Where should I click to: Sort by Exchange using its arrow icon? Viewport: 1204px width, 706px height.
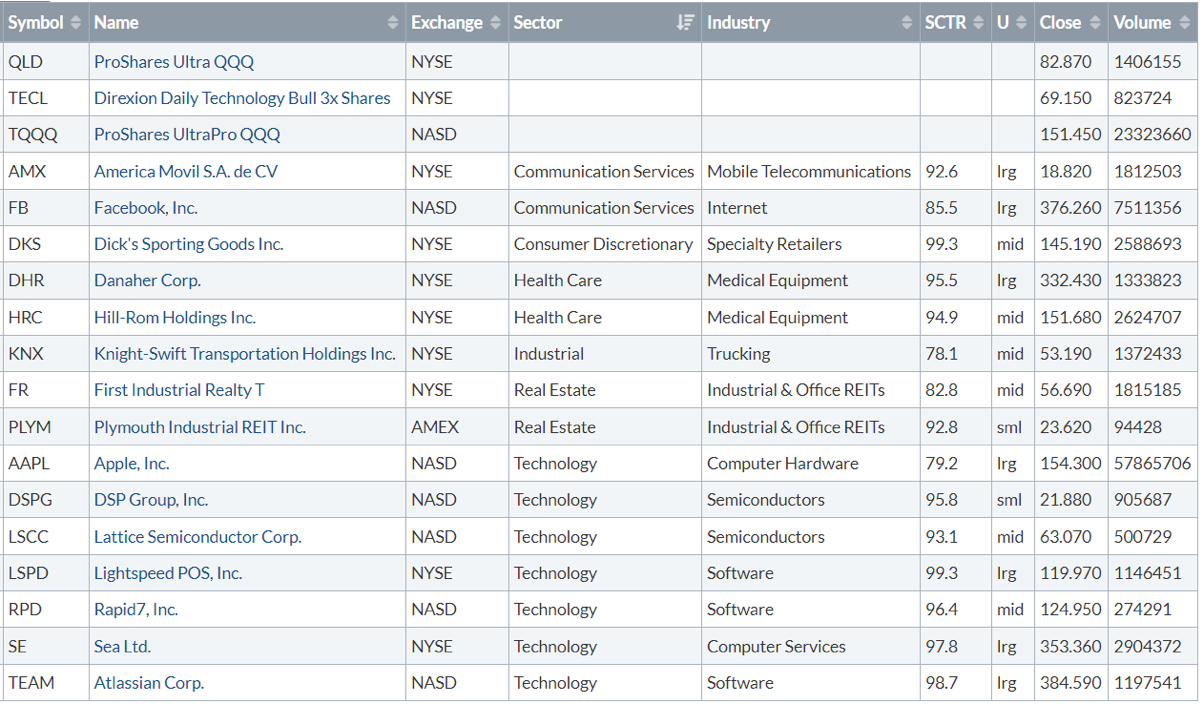coord(494,23)
